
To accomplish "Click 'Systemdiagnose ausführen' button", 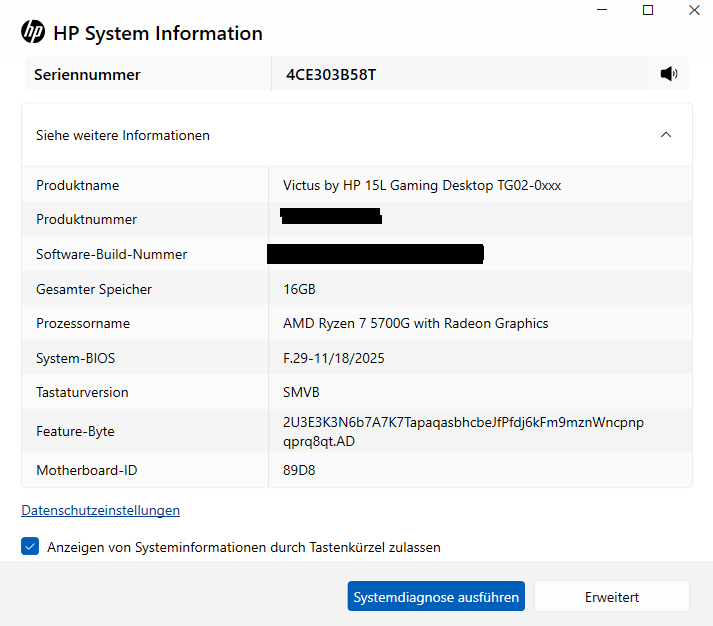I will point(436,596).
